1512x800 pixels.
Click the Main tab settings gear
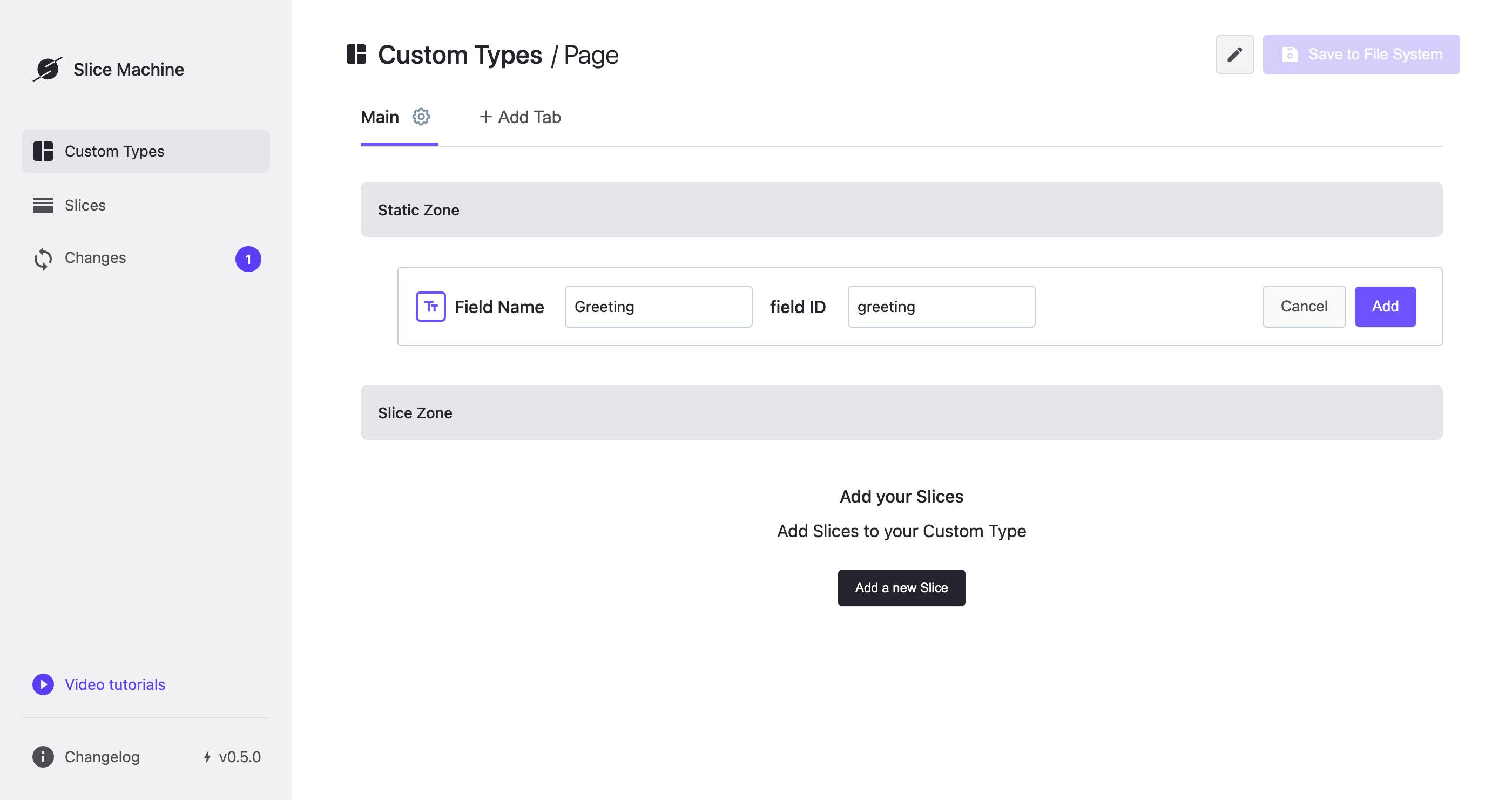(421, 115)
